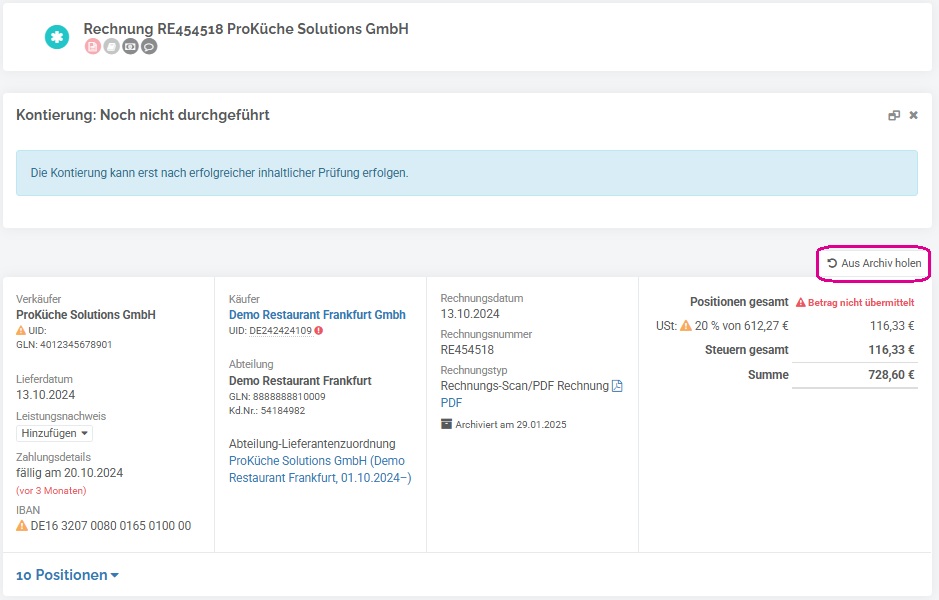Click the red alert icon beside buyer UID
Screen dimensions: 939x600
(x=319, y=331)
